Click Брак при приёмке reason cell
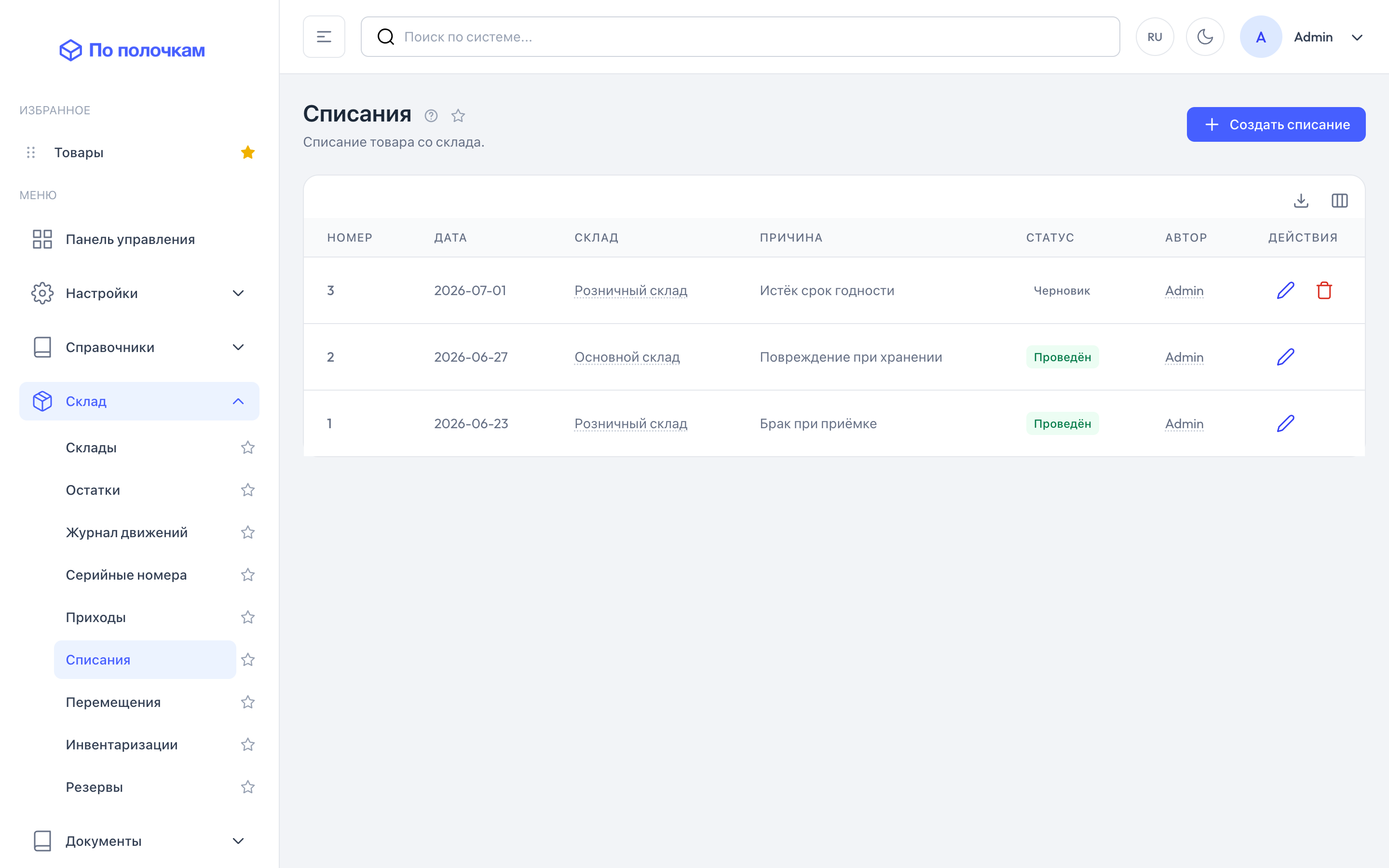This screenshot has height=868, width=1389. 818,424
